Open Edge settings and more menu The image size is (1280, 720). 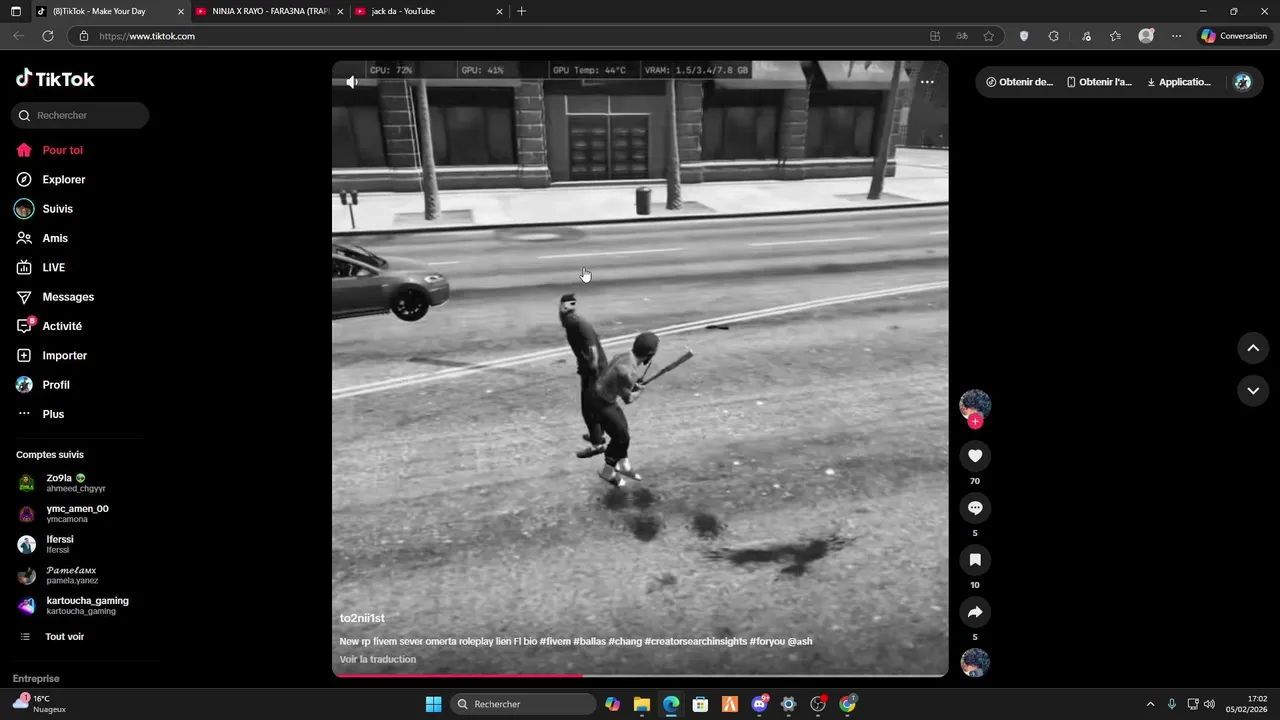(1176, 36)
